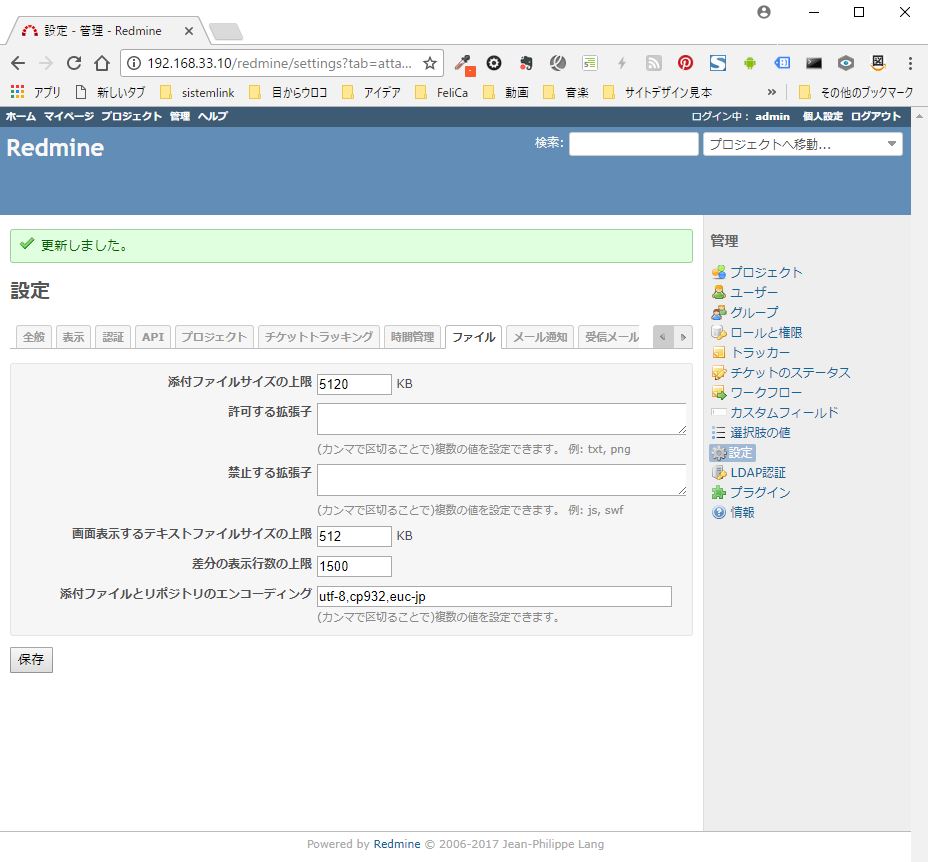Click the browser address bar URL

[x=279, y=63]
